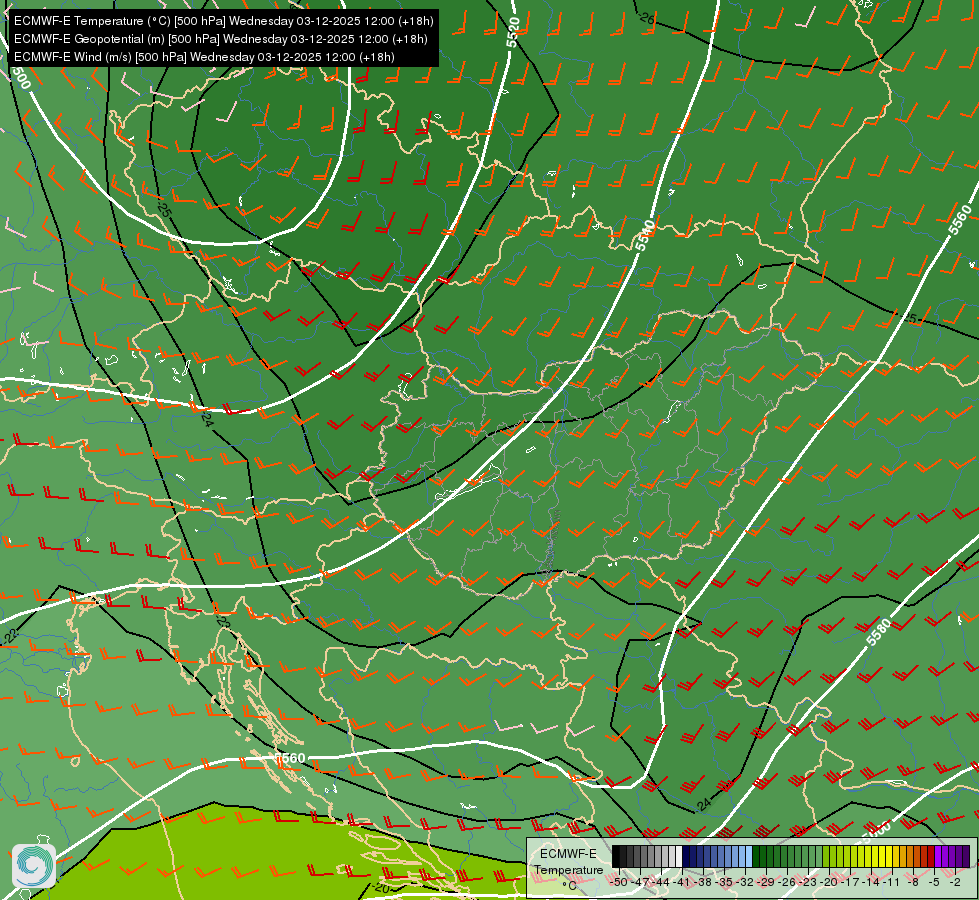
Task: Select the ECMWF-E Geopotential title line
Action: (x=220, y=39)
